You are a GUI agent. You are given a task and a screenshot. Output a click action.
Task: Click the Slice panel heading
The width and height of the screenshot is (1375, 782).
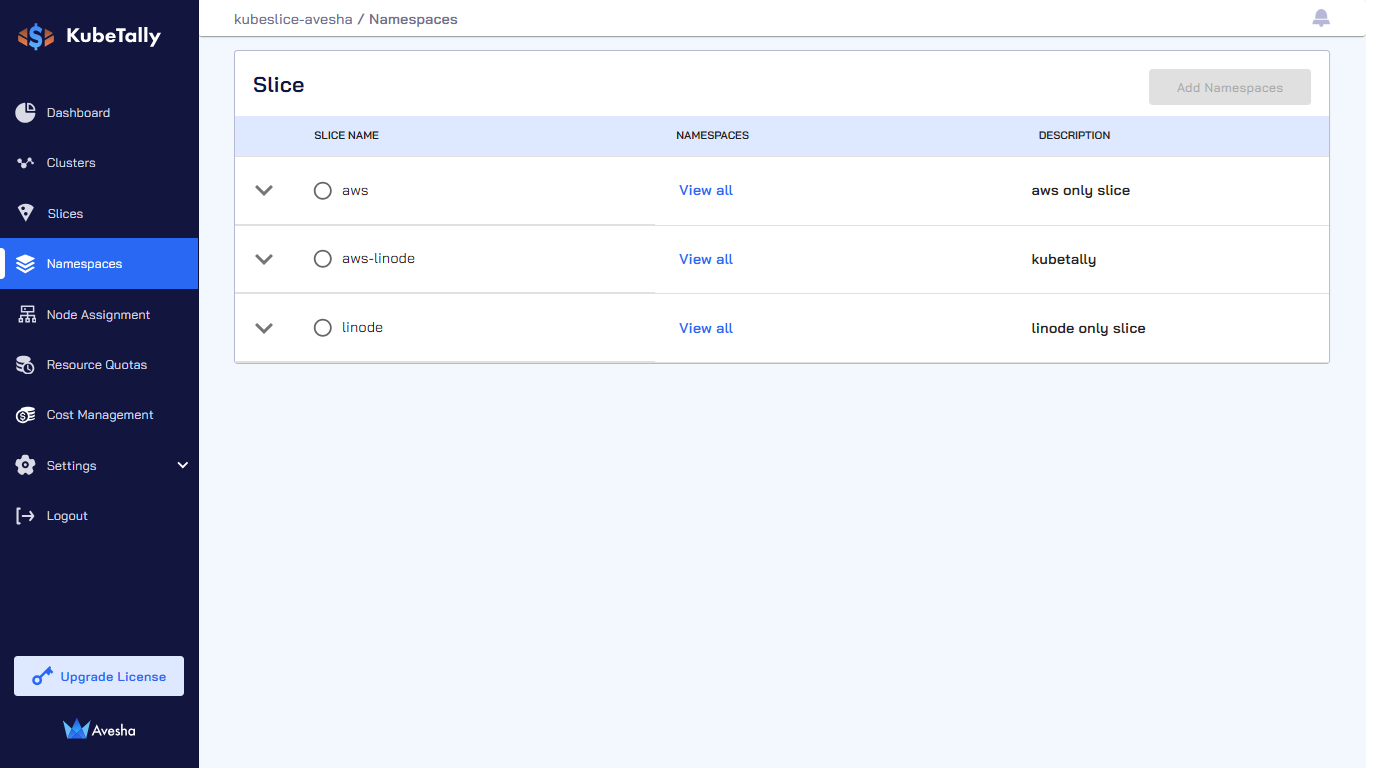click(279, 85)
